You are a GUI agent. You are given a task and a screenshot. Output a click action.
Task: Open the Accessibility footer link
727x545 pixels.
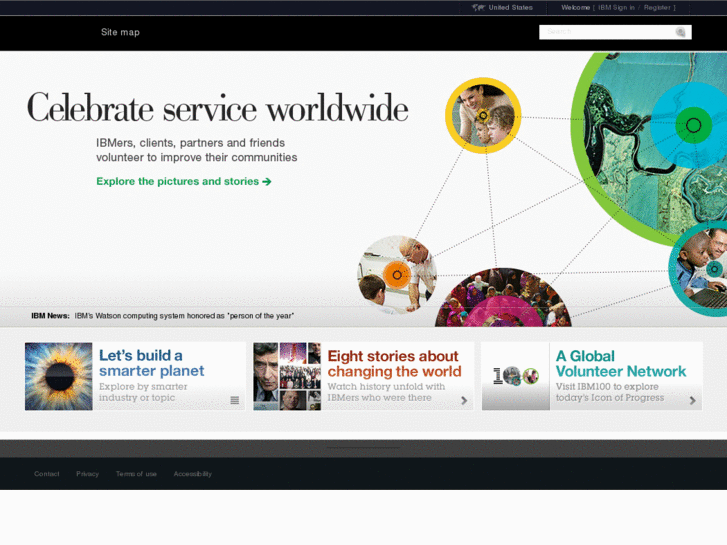(x=193, y=474)
